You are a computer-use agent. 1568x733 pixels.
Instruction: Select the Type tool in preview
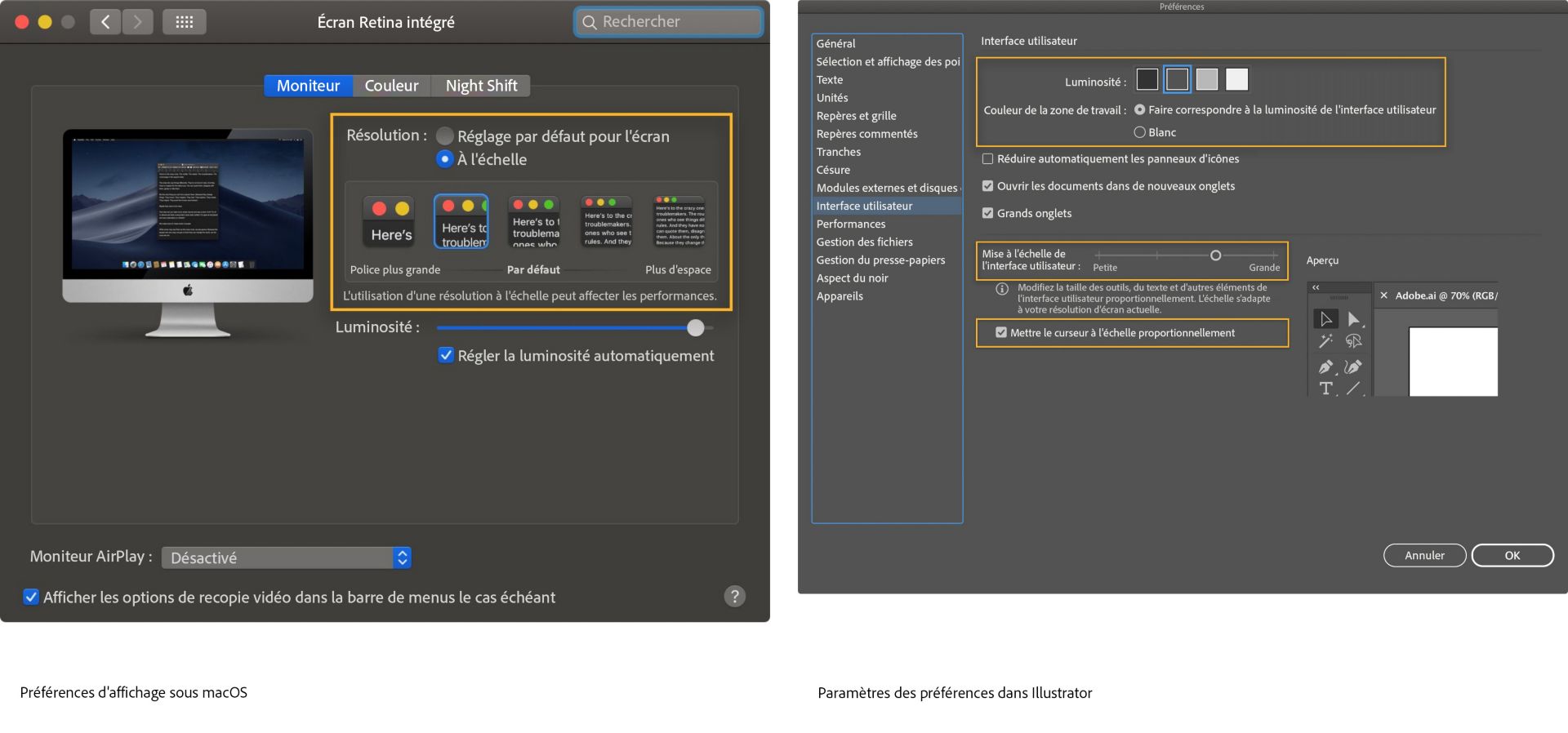(x=1325, y=389)
